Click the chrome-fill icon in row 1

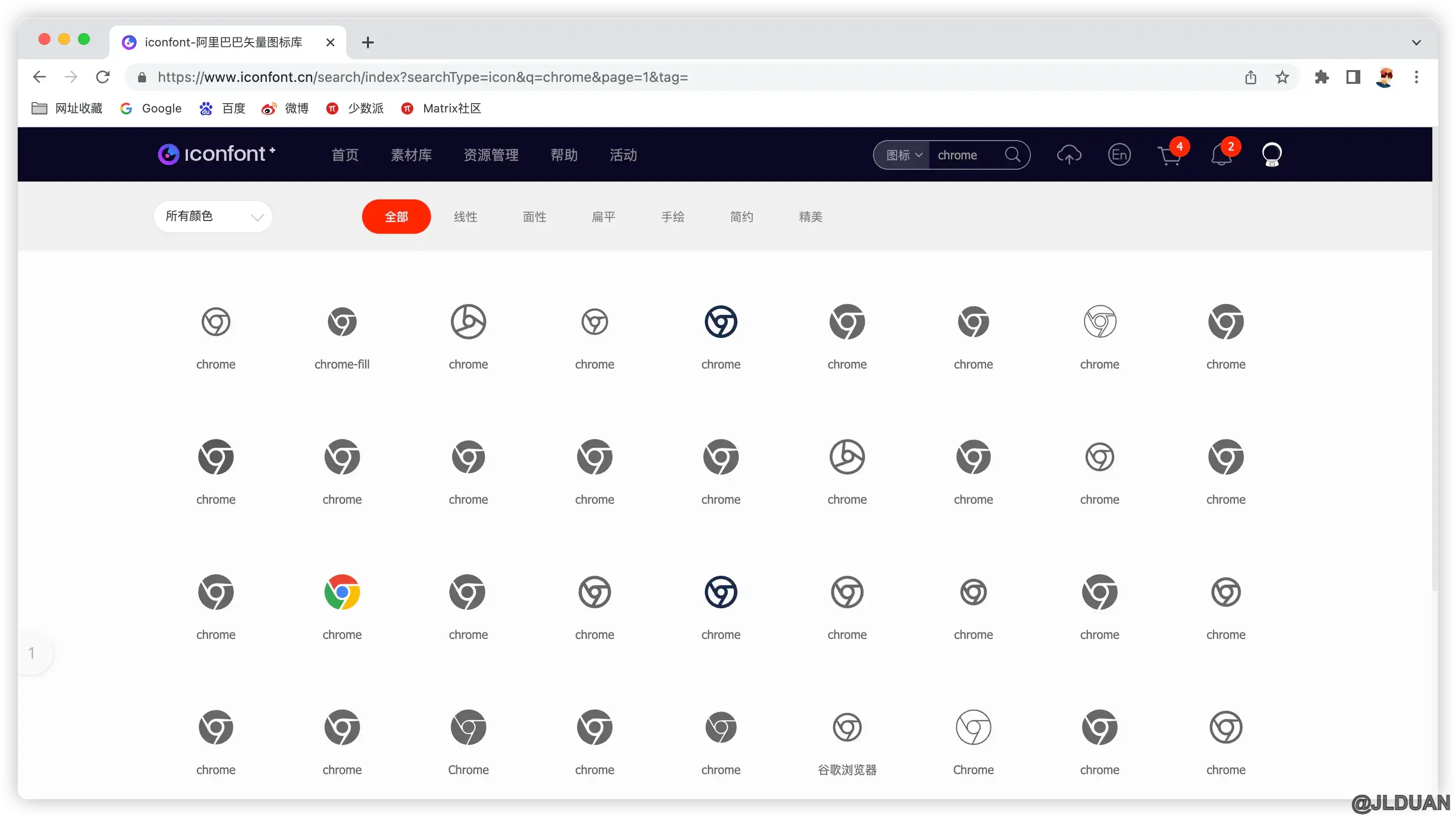(x=342, y=322)
